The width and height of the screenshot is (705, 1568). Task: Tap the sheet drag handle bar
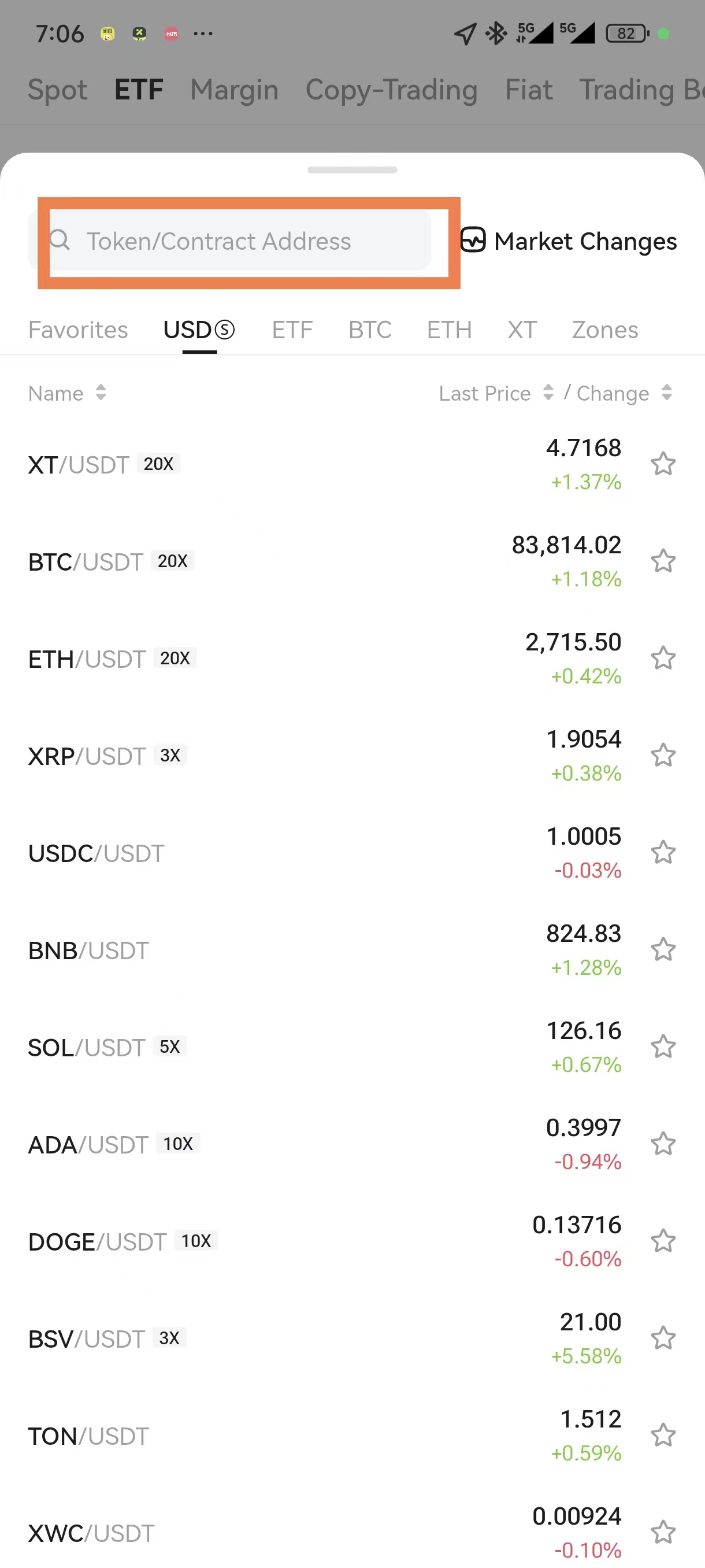(352, 170)
